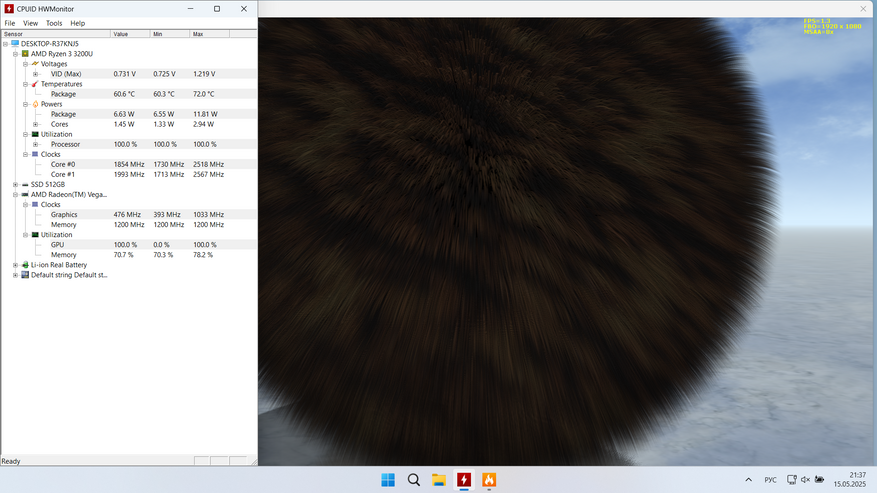Click the HWMonitor title bar app icon
Image resolution: width=877 pixels, height=493 pixels.
(x=9, y=9)
